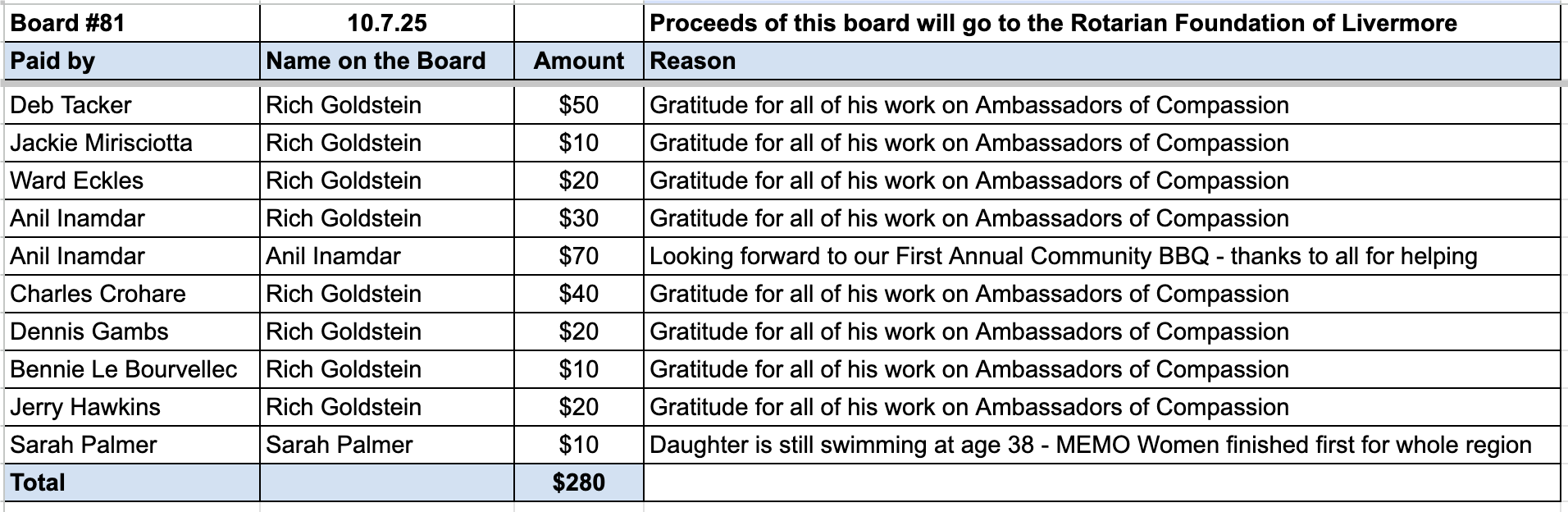The height and width of the screenshot is (512, 1568).
Task: Select the $50 amount cell
Action: coord(578,105)
